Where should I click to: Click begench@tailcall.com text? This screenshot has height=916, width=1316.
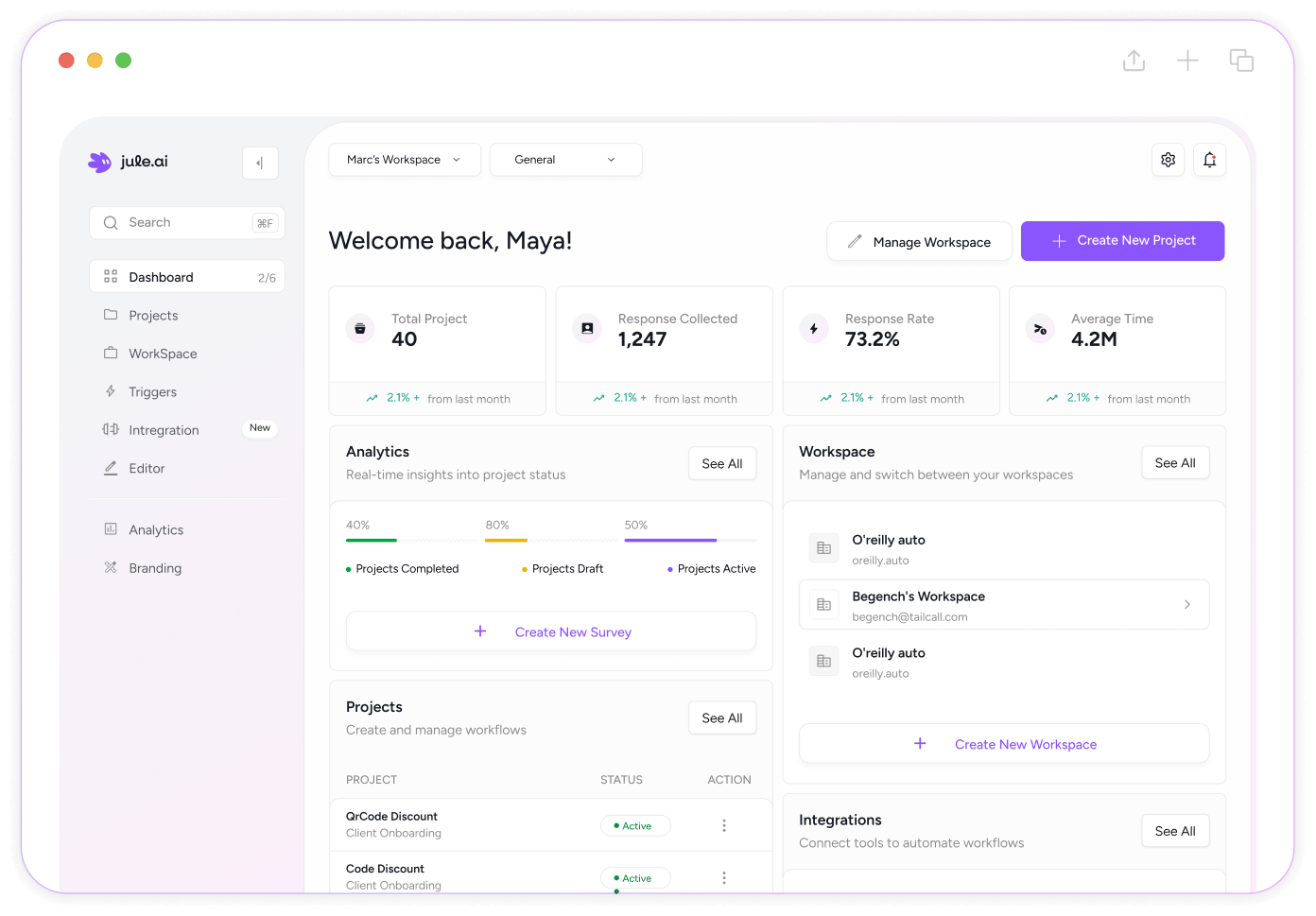(x=909, y=616)
